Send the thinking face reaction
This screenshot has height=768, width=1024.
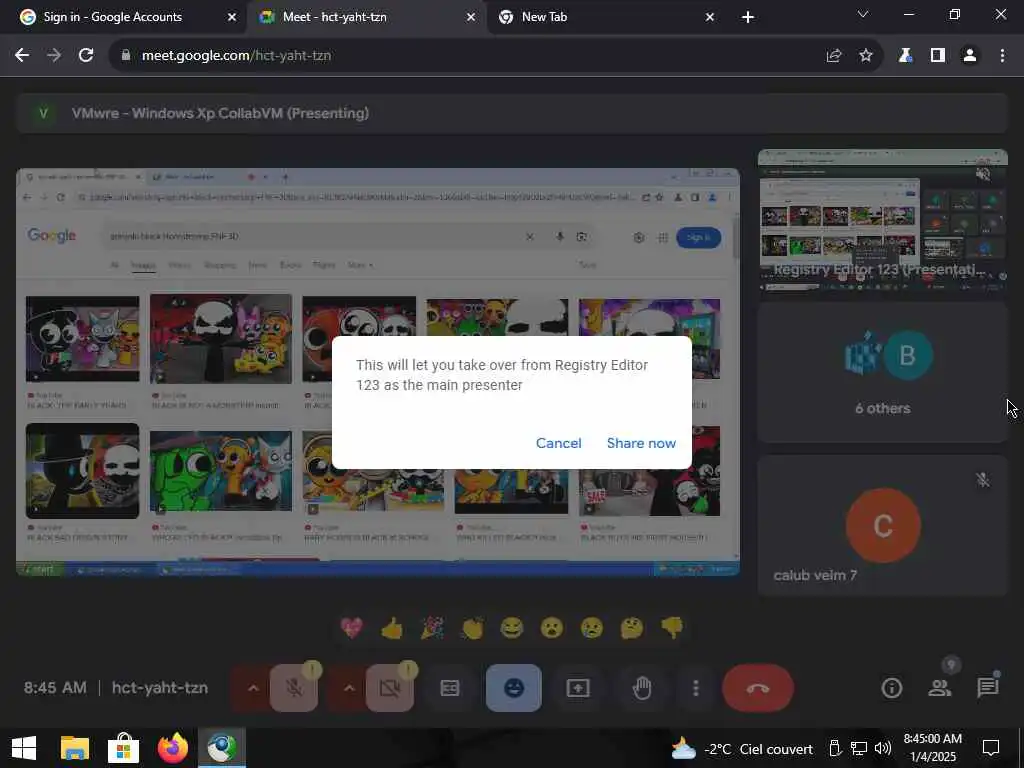tap(632, 628)
